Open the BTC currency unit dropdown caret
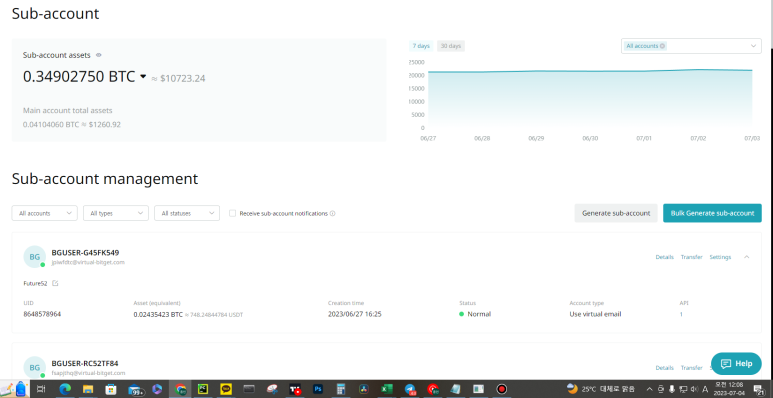This screenshot has height=398, width=773. [143, 76]
